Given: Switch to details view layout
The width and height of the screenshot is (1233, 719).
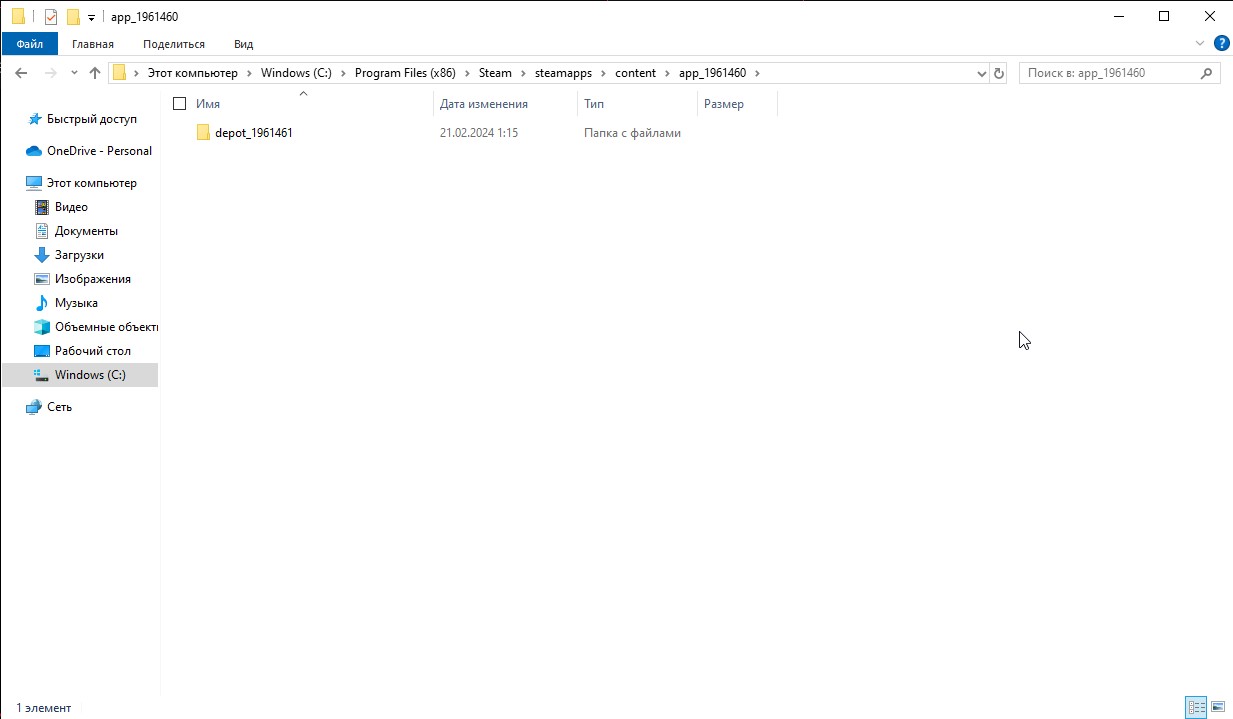Looking at the screenshot, I should 1196,707.
